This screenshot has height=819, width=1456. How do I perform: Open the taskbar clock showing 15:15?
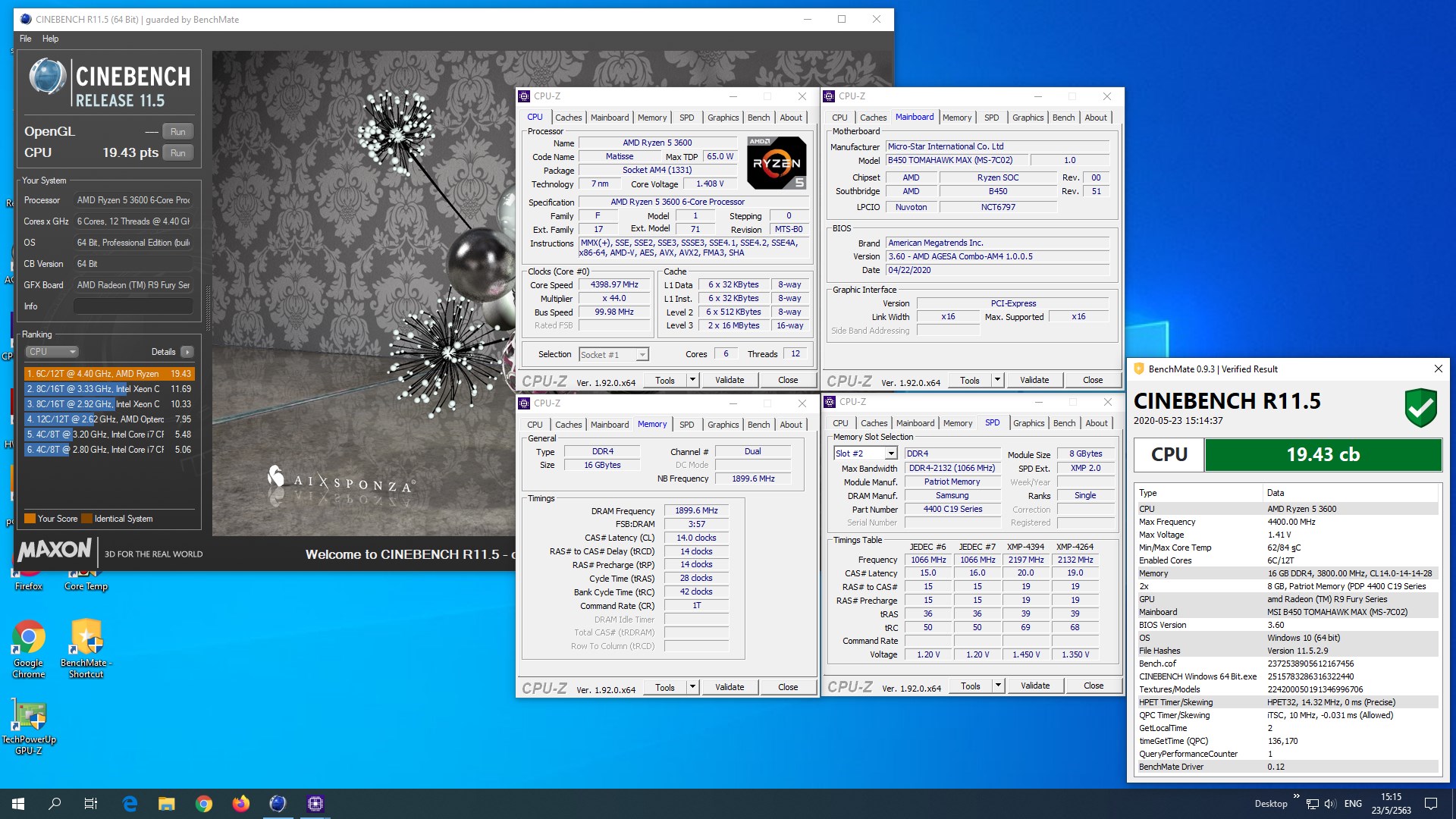tap(1391, 803)
